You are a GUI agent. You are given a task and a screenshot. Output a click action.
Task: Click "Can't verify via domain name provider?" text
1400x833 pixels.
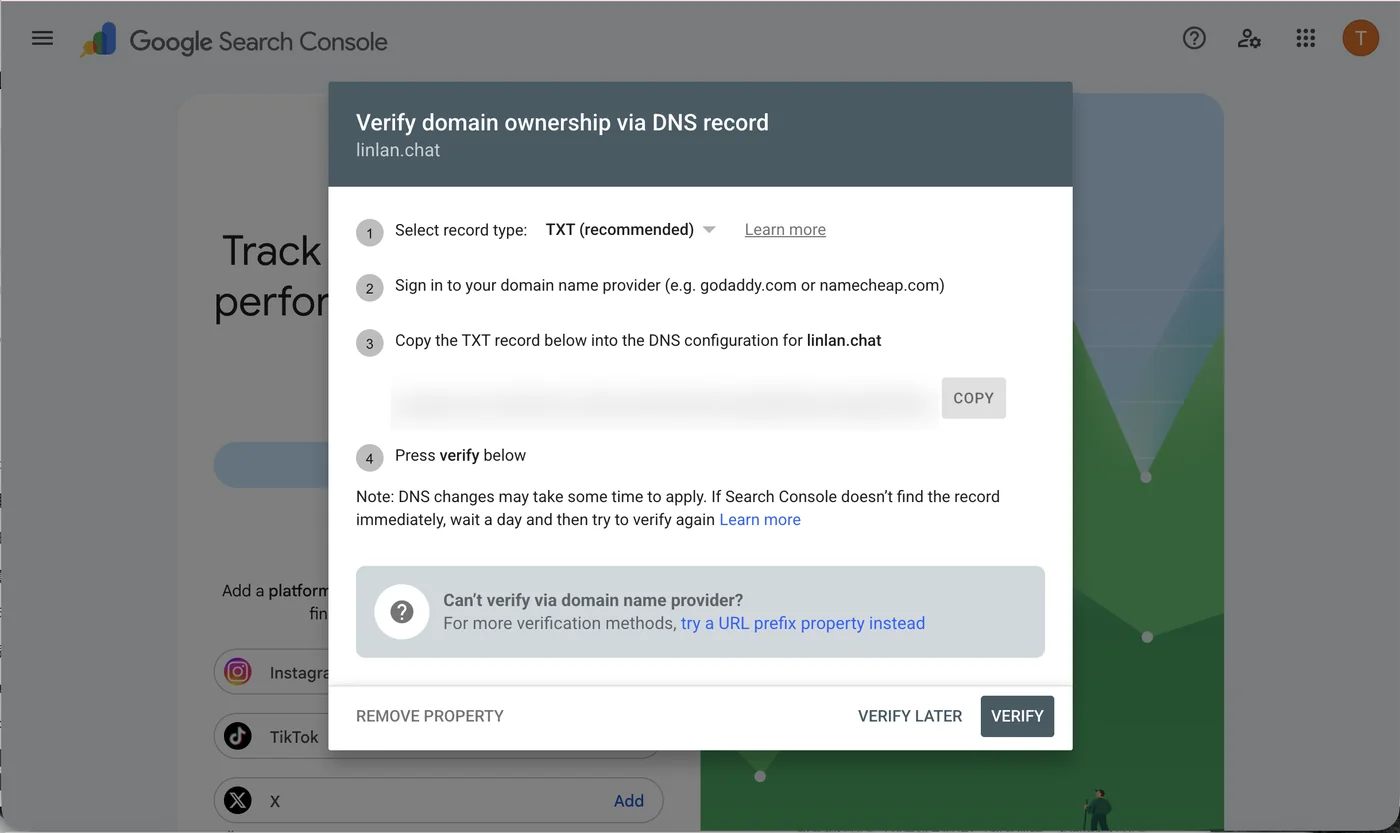click(x=593, y=600)
